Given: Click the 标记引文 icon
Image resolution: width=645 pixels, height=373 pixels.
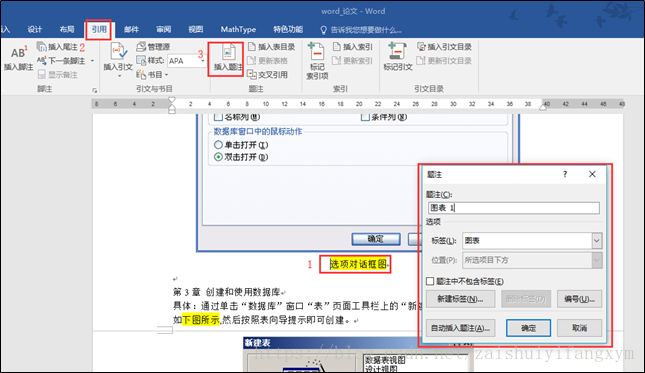Looking at the screenshot, I should click(397, 57).
